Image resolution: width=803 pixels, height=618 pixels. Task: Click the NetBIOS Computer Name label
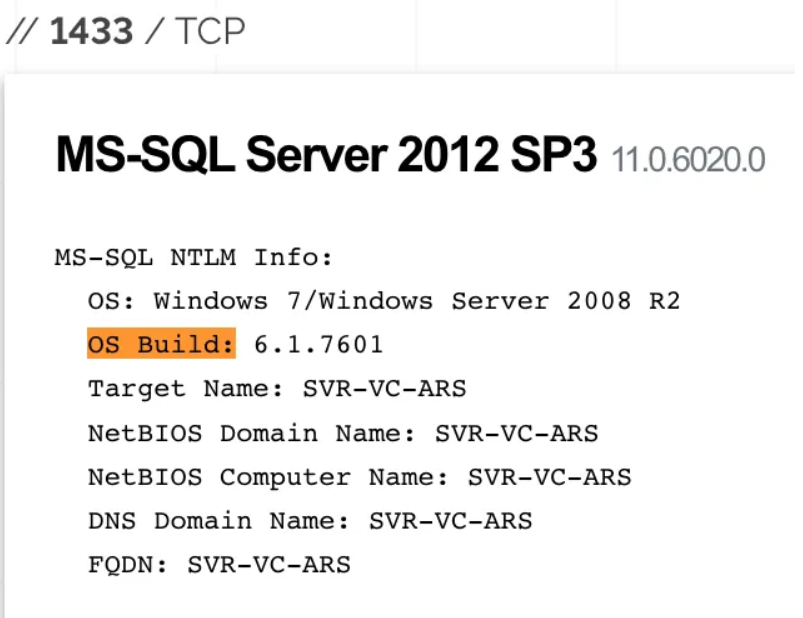tap(268, 477)
